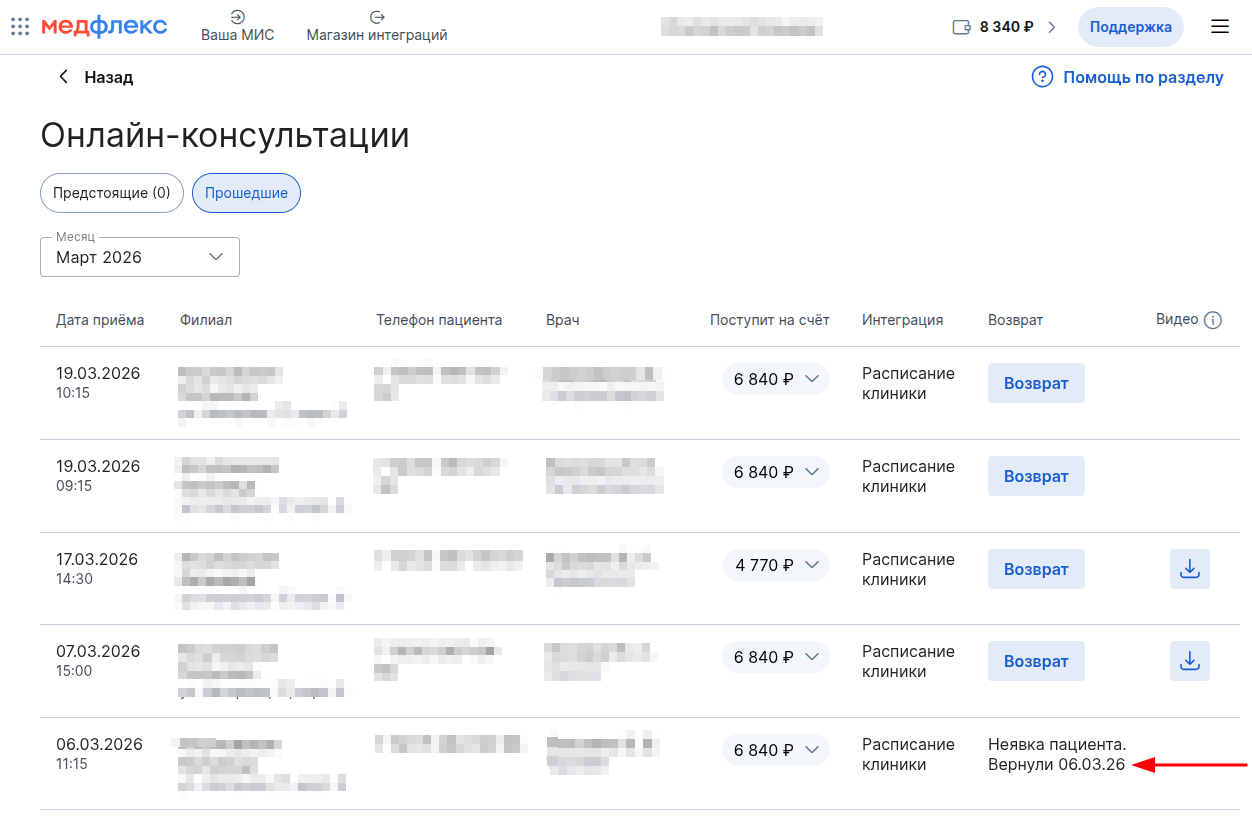Go back using Назад link

click(96, 77)
